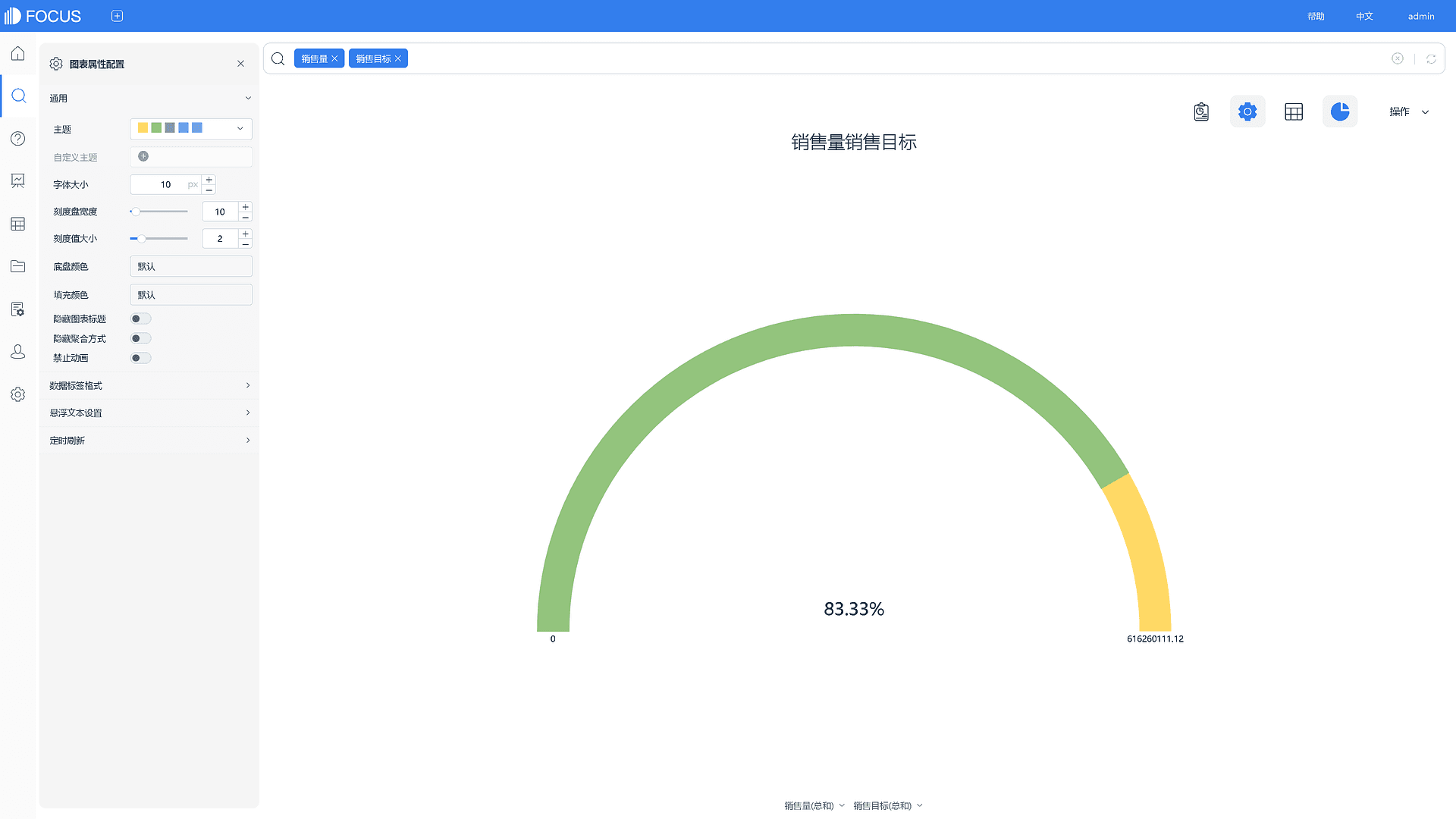Expand the 数据标签格式 section
1456x819 pixels.
(149, 385)
